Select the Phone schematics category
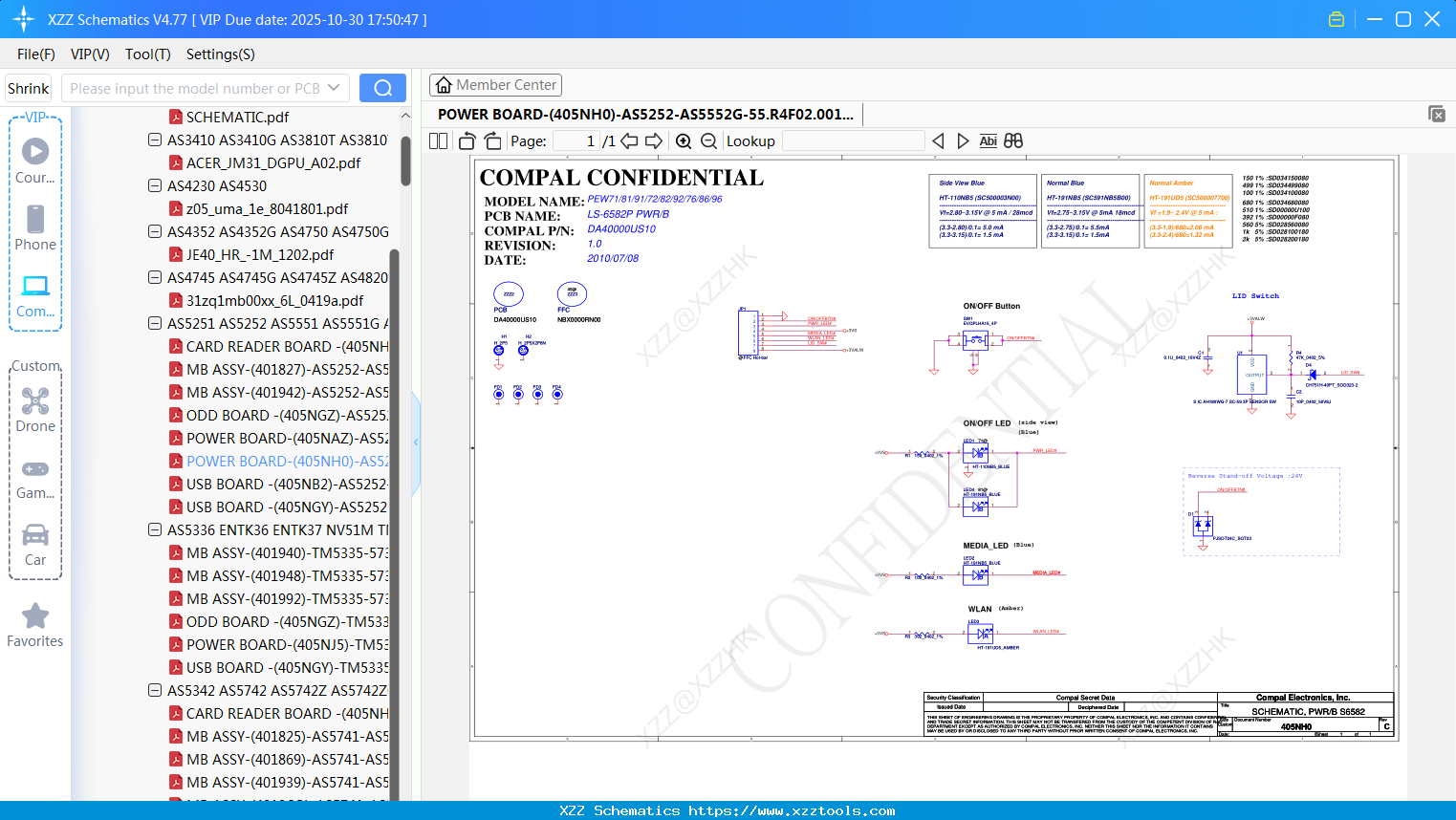This screenshot has width=1456, height=820. click(x=35, y=228)
